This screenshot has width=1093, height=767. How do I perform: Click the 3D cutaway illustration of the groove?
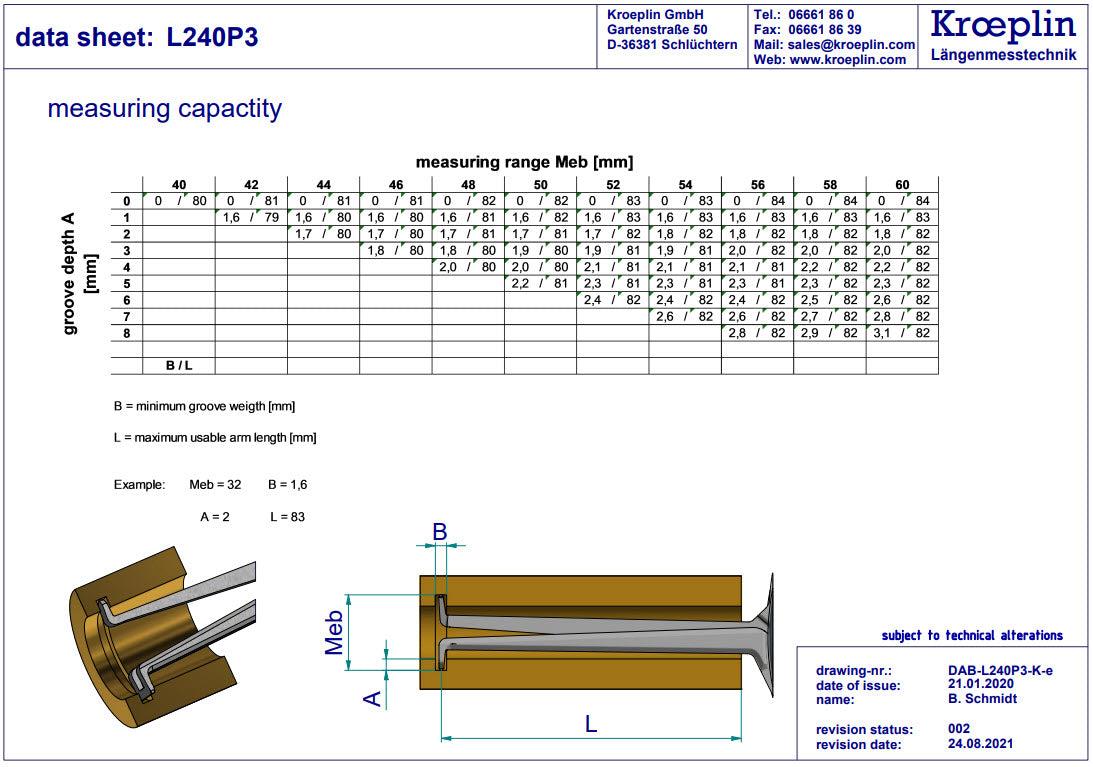[160, 630]
